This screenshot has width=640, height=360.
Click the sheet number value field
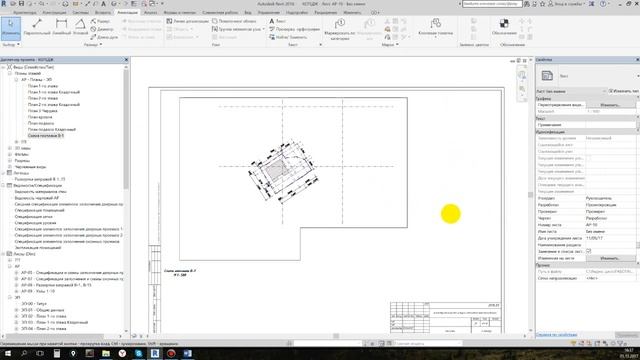click(610, 225)
